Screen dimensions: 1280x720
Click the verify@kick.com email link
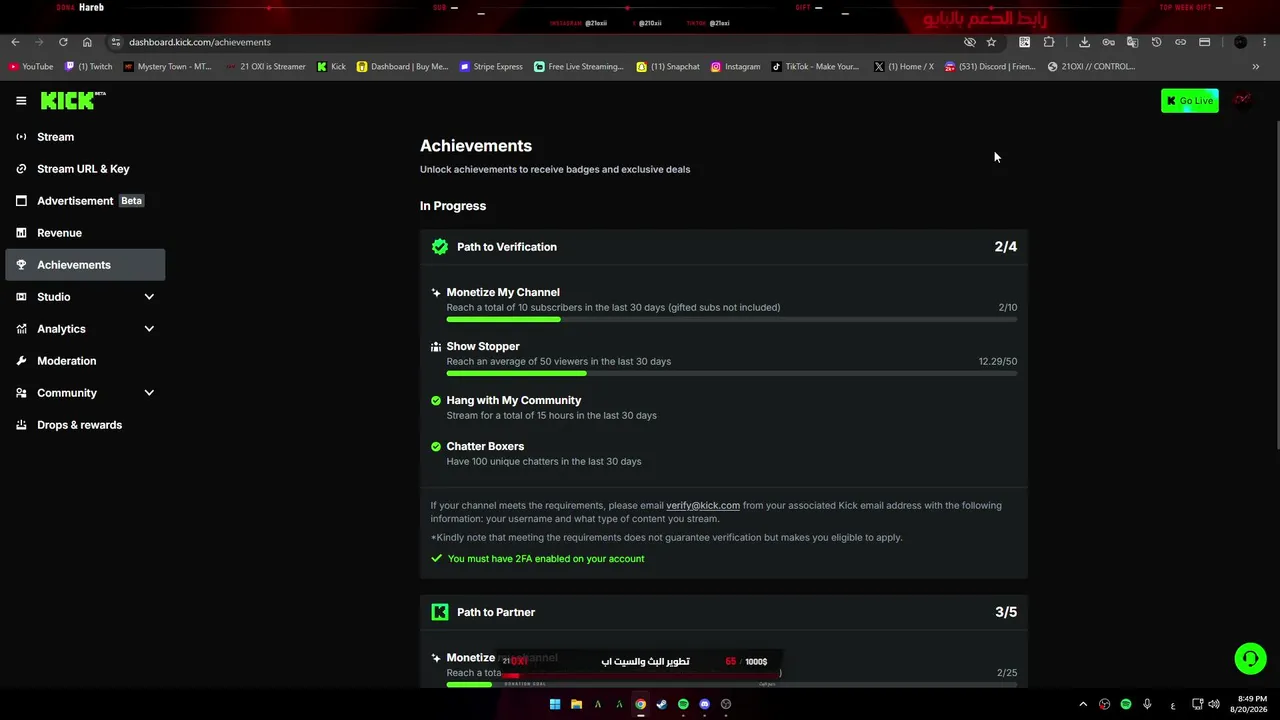click(x=703, y=505)
